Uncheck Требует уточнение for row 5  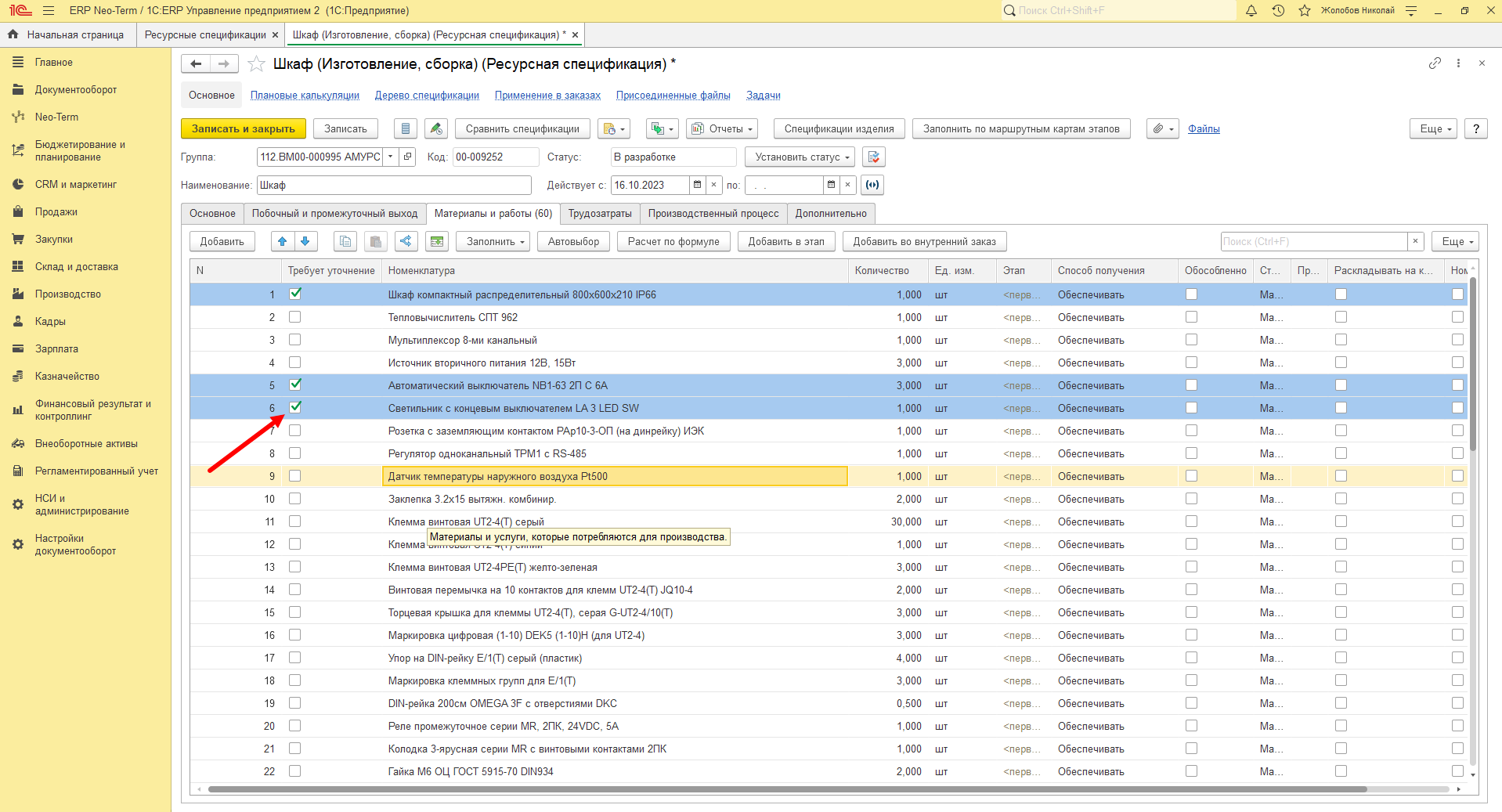295,384
